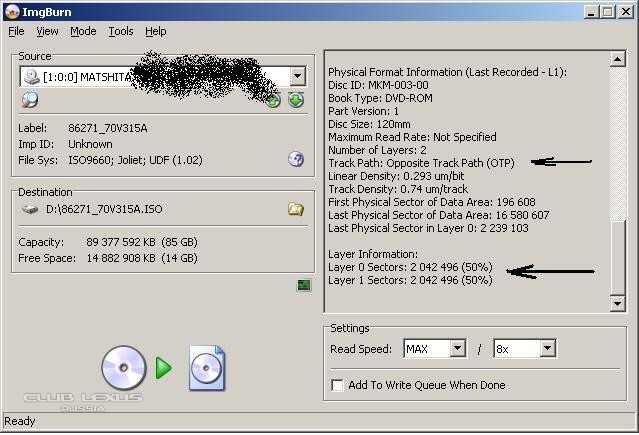Open the MAX read speed dropdown

click(457, 349)
